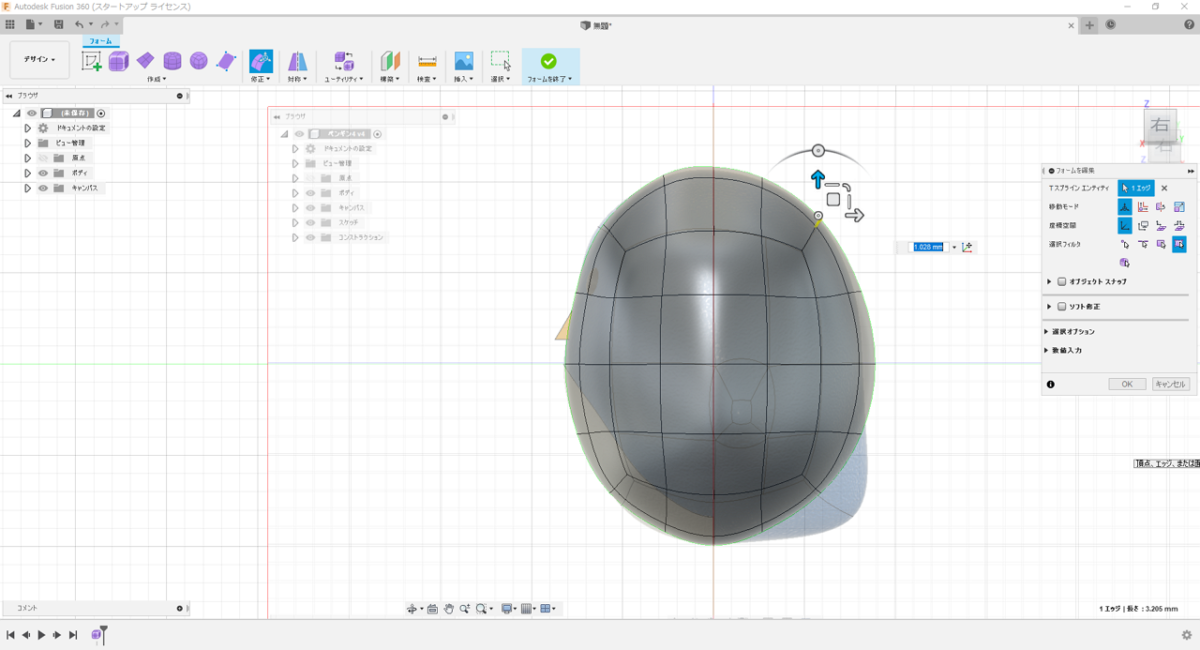Click the Utility convert icon
1200x650 pixels.
tap(344, 61)
